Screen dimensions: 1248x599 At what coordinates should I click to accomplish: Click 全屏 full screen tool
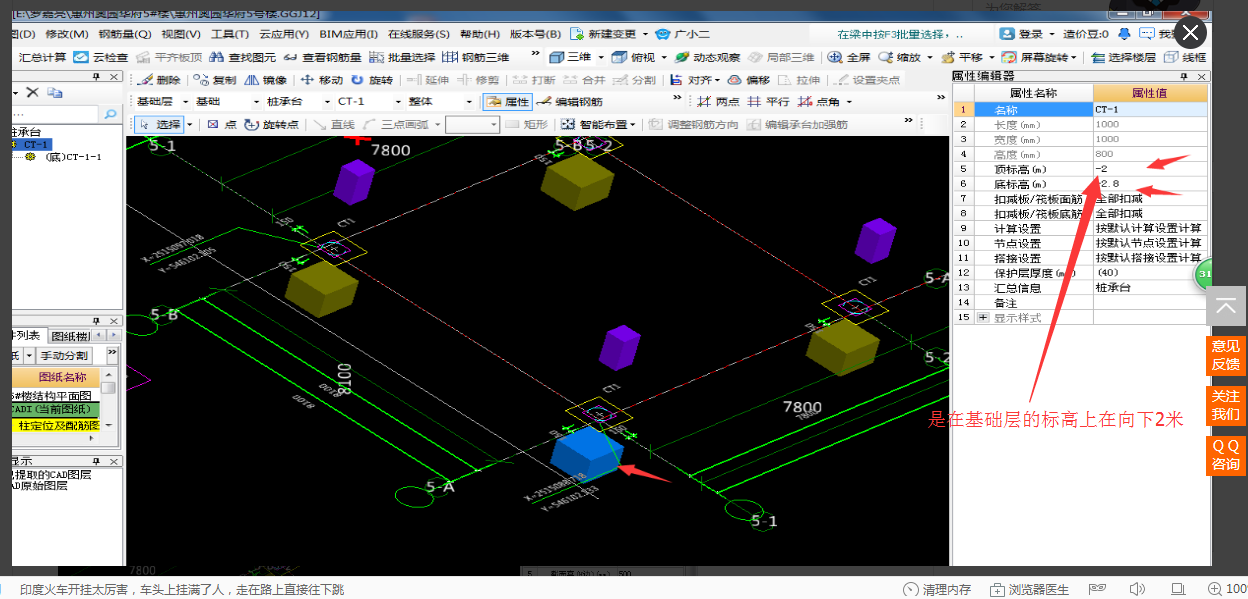(849, 57)
